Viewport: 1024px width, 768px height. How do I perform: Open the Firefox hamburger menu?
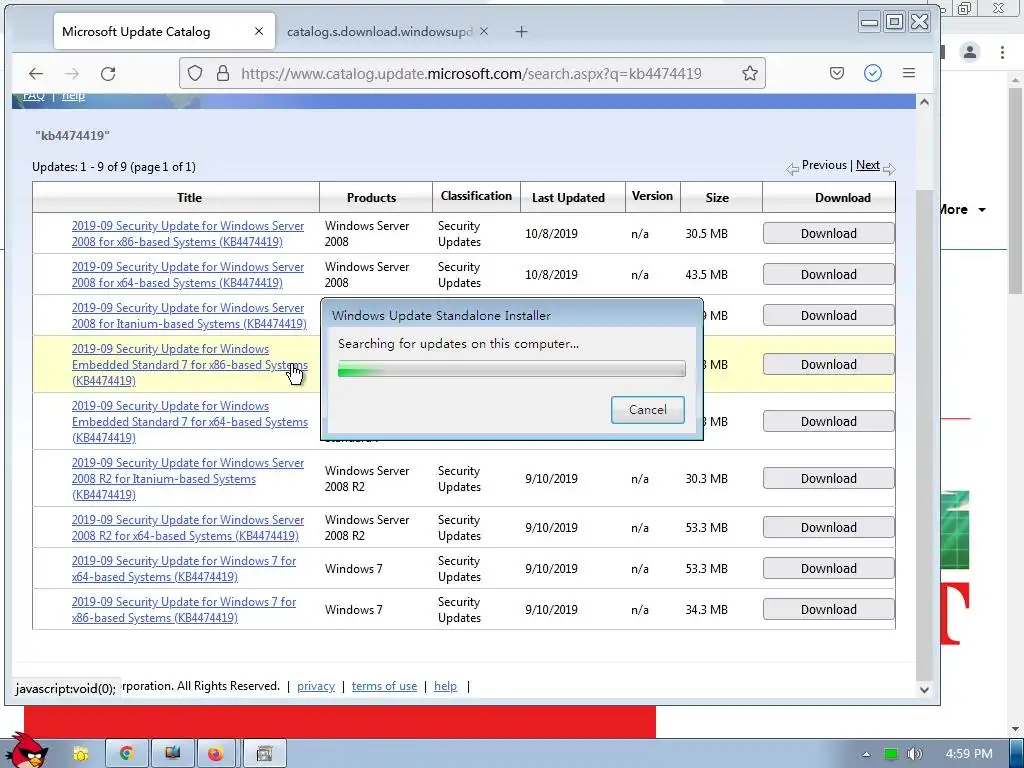(908, 73)
